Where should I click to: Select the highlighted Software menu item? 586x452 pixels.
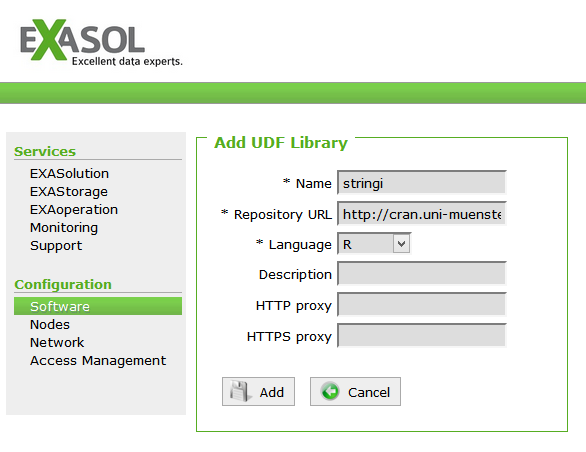[98, 306]
